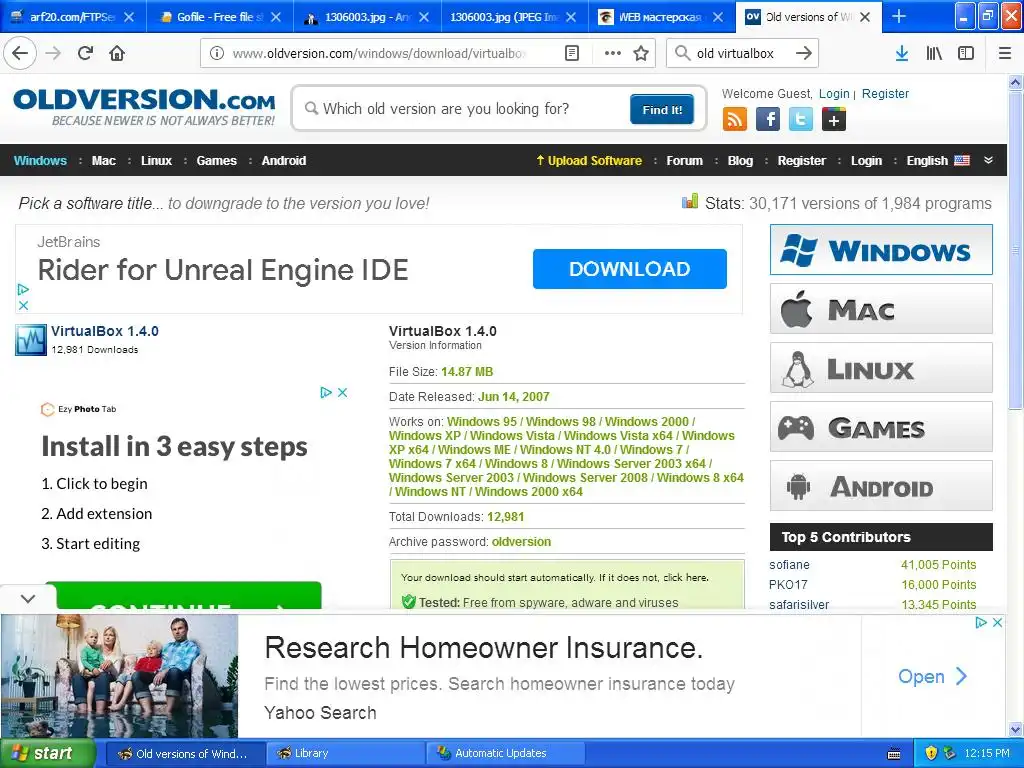Open the Google Plus icon
Image resolution: width=1024 pixels, height=768 pixels.
(x=834, y=120)
